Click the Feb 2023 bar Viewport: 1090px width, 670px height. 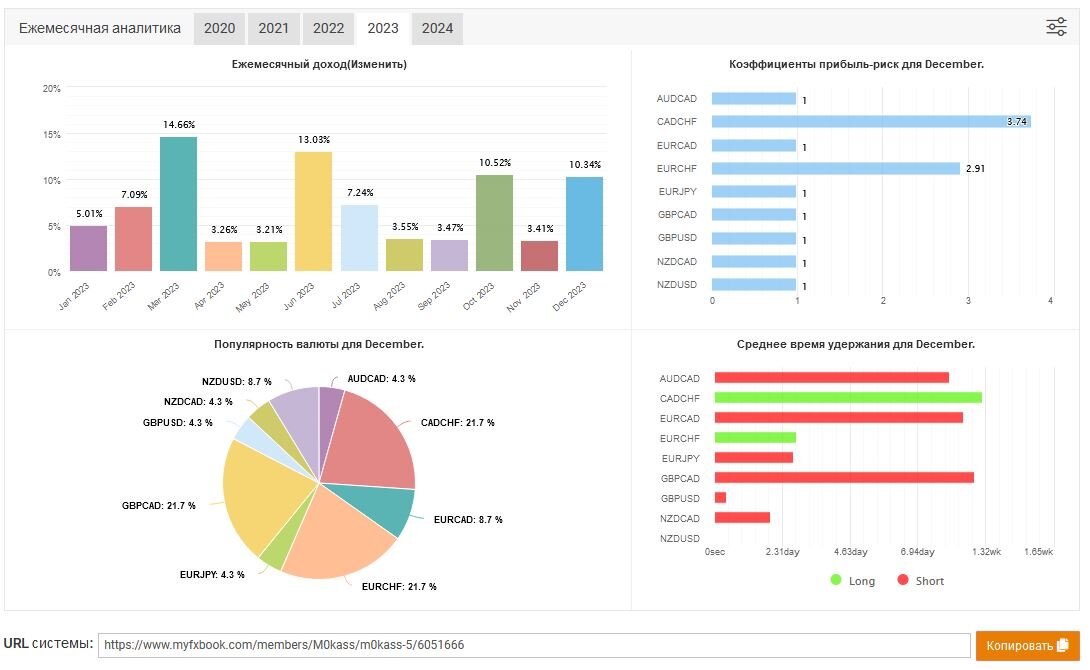133,238
